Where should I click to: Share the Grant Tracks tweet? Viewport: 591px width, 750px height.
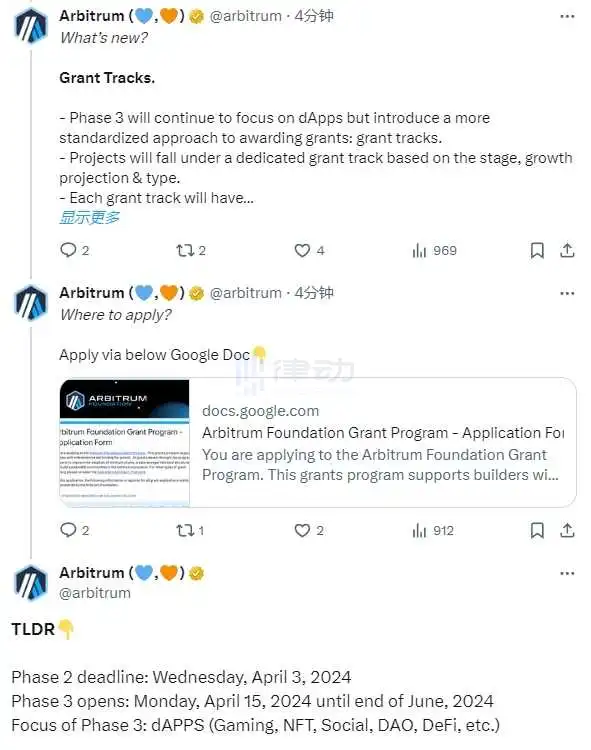tap(567, 250)
